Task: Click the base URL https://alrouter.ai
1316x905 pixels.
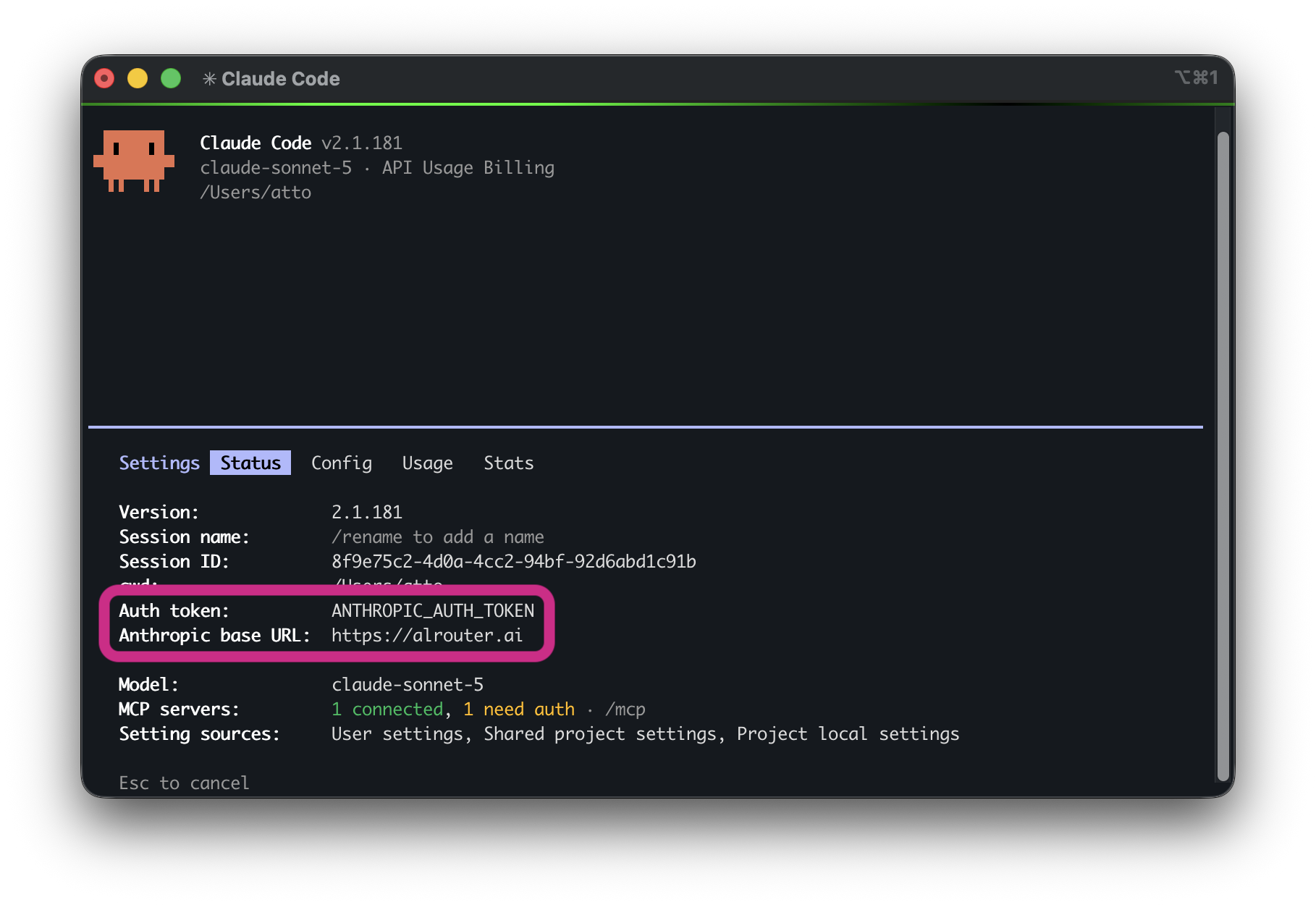Action: coord(427,636)
